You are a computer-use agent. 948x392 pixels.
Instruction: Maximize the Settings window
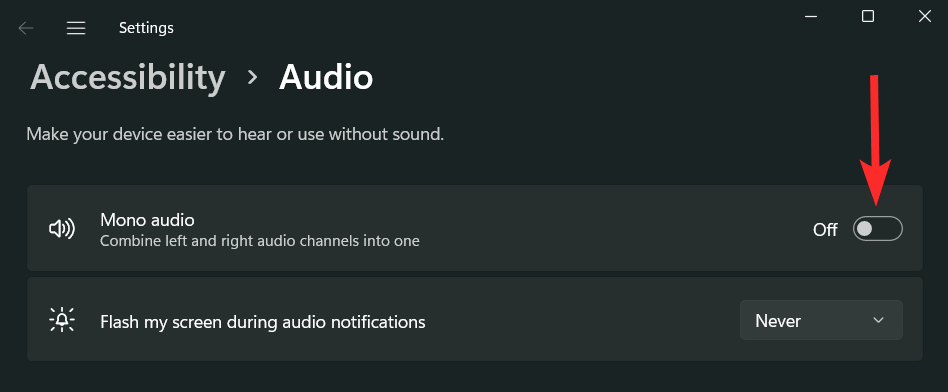pos(868,17)
